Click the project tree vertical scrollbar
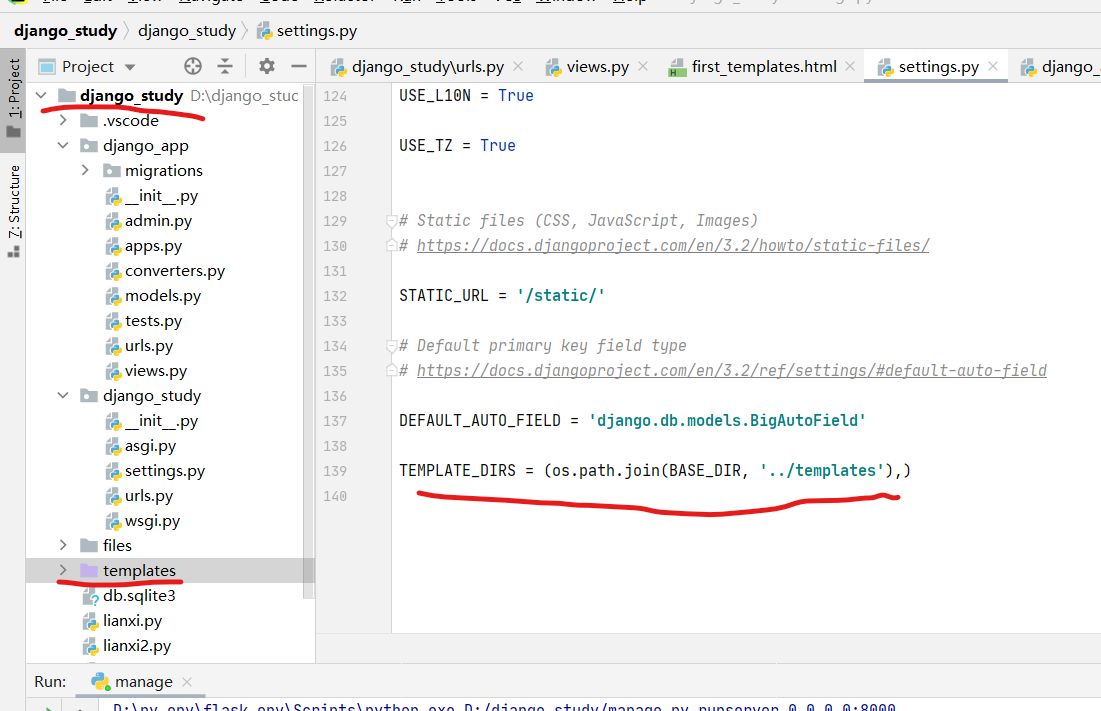This screenshot has width=1101, height=711. coord(309,341)
